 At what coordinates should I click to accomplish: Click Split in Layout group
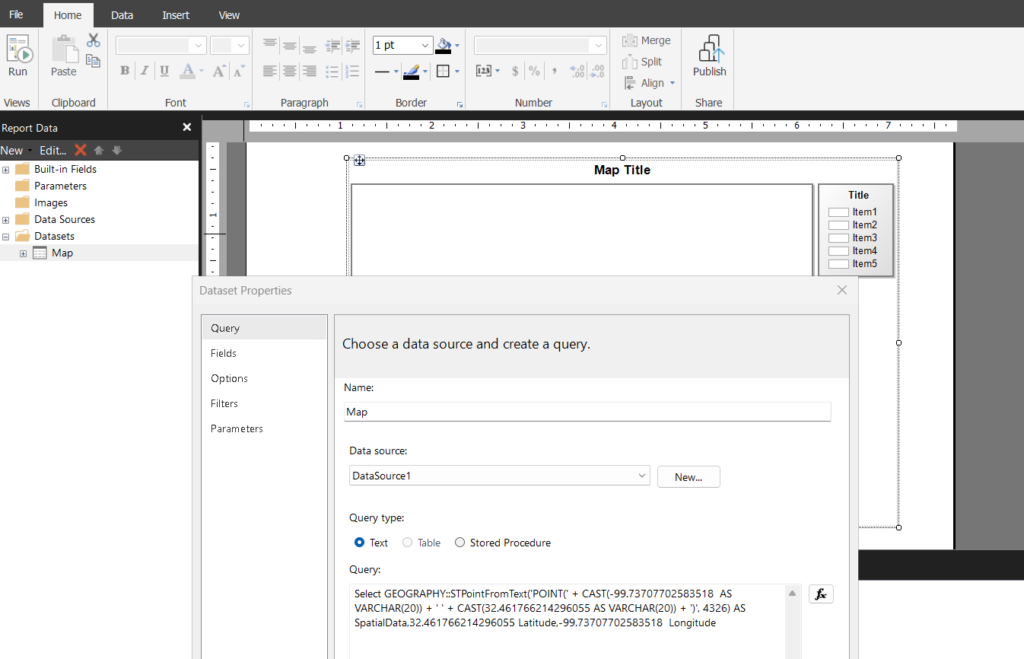[643, 61]
